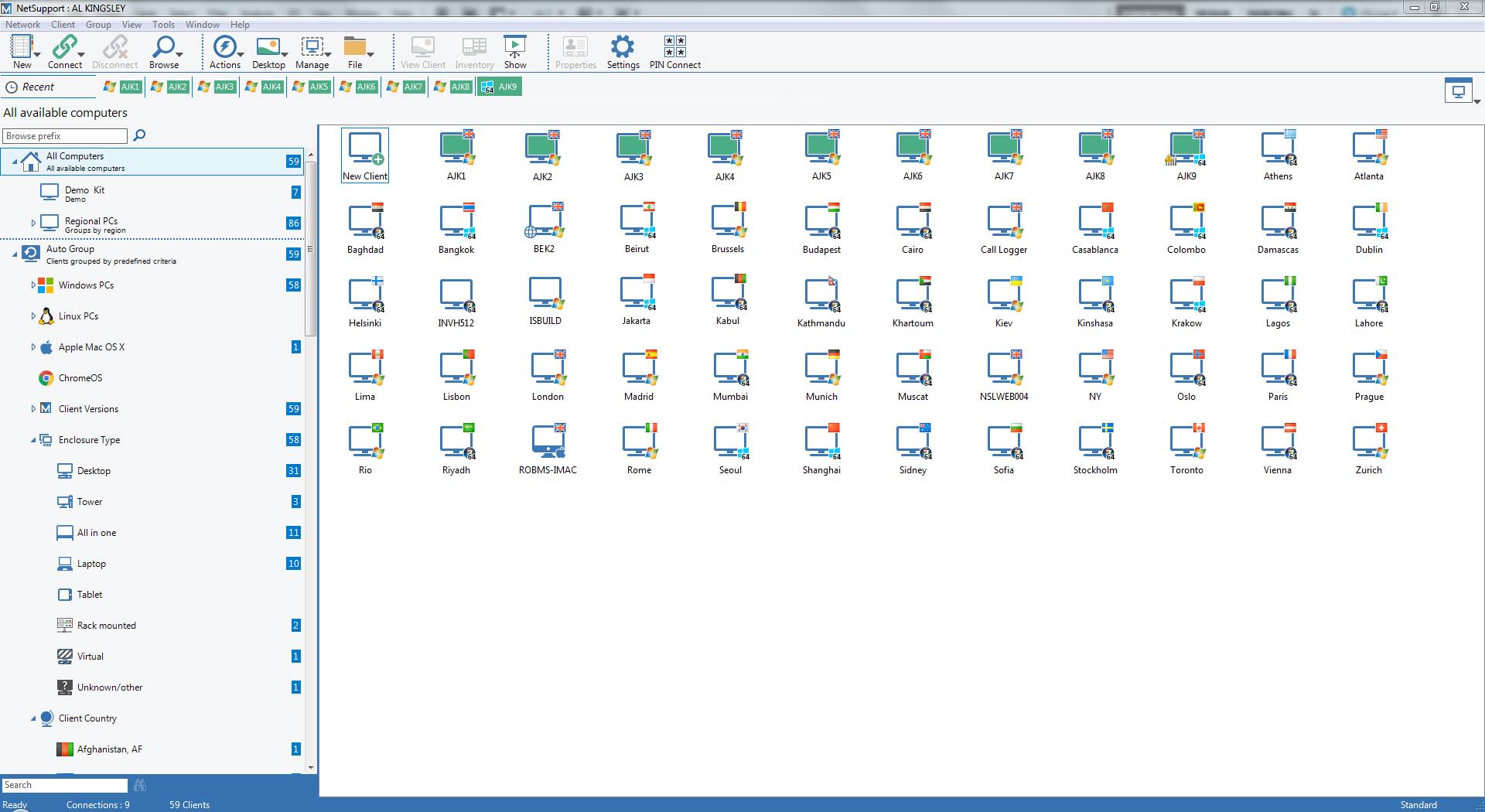This screenshot has width=1485, height=812.
Task: Expand the Regional PCs group
Action: point(33,223)
